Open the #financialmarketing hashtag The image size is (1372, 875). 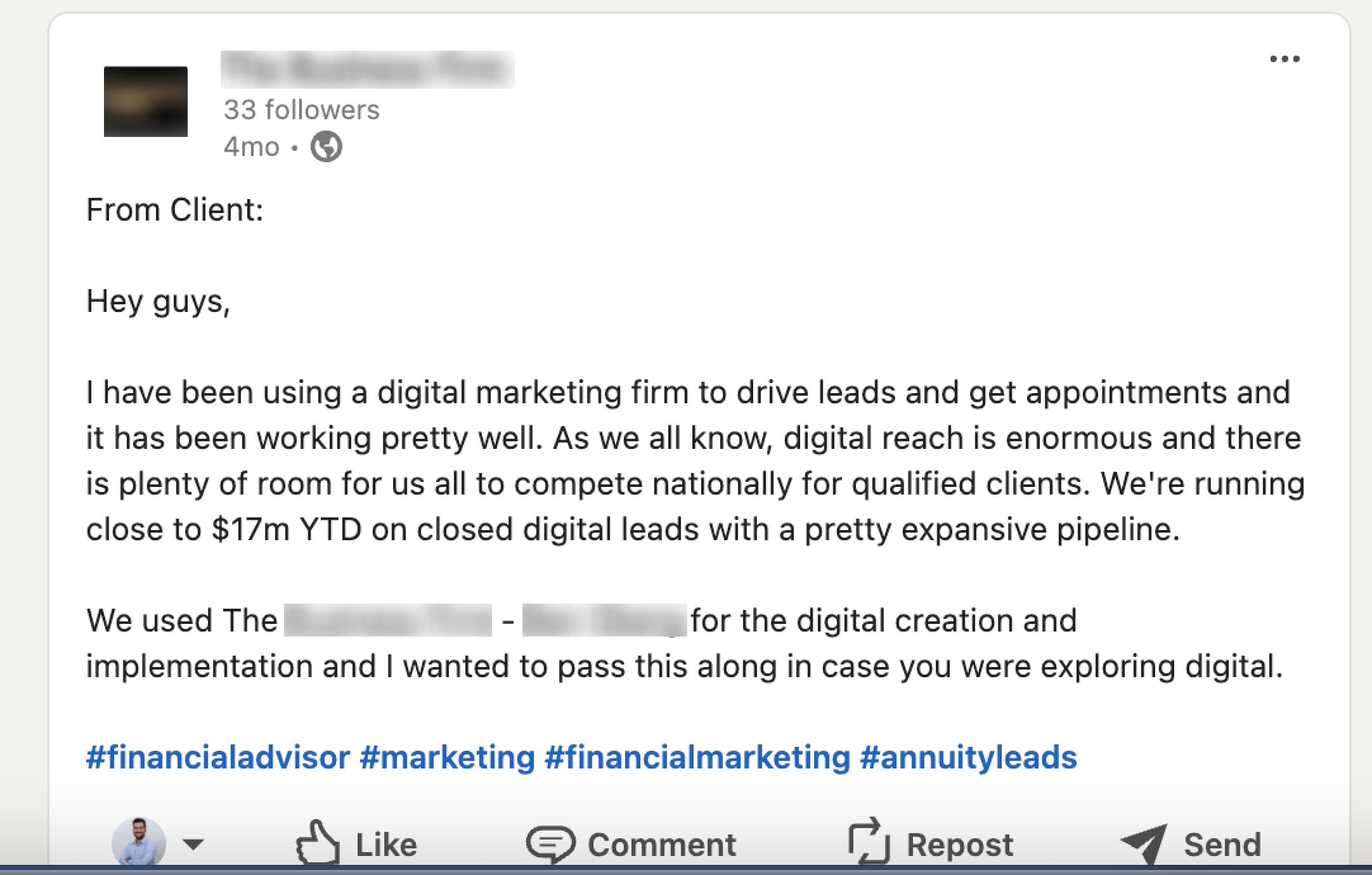pyautogui.click(x=697, y=757)
